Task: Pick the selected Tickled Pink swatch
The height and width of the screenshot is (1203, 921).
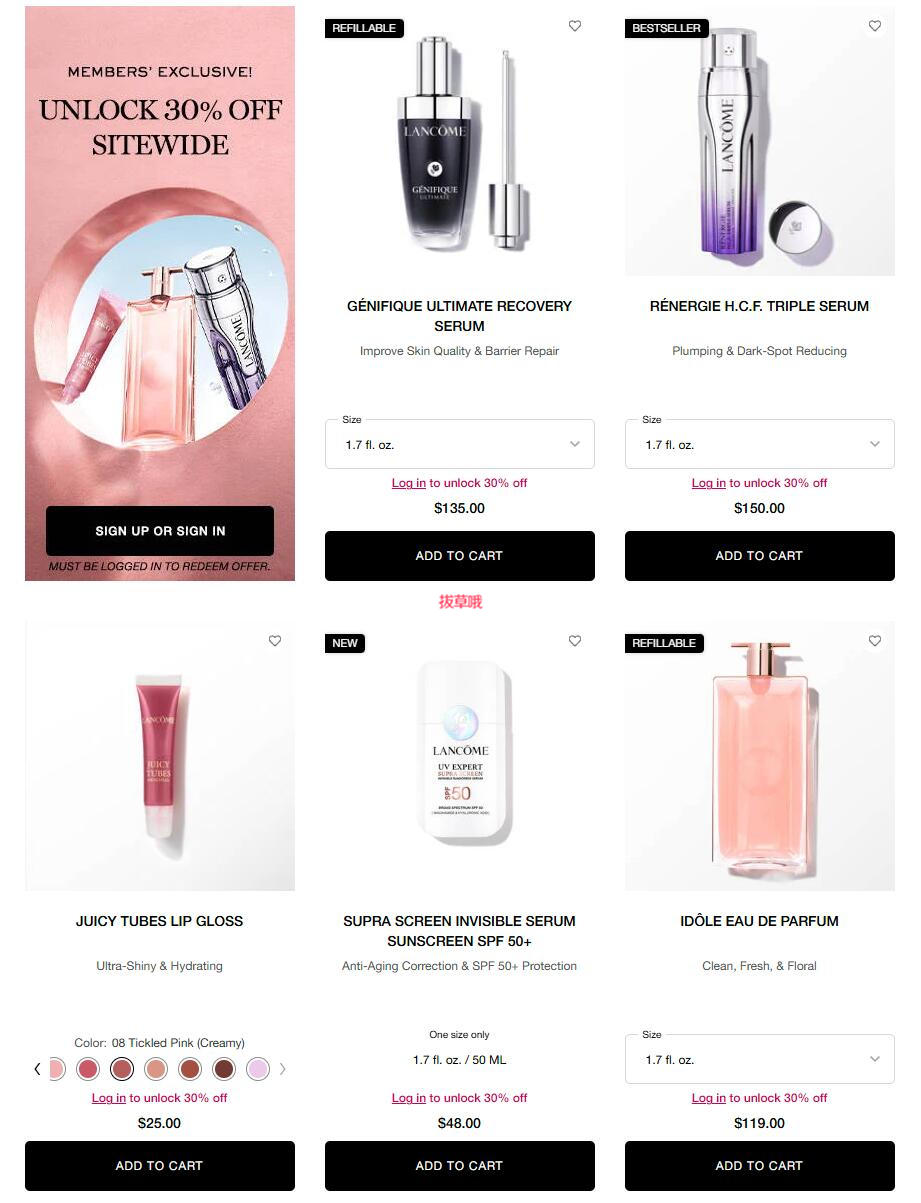Action: (122, 1069)
